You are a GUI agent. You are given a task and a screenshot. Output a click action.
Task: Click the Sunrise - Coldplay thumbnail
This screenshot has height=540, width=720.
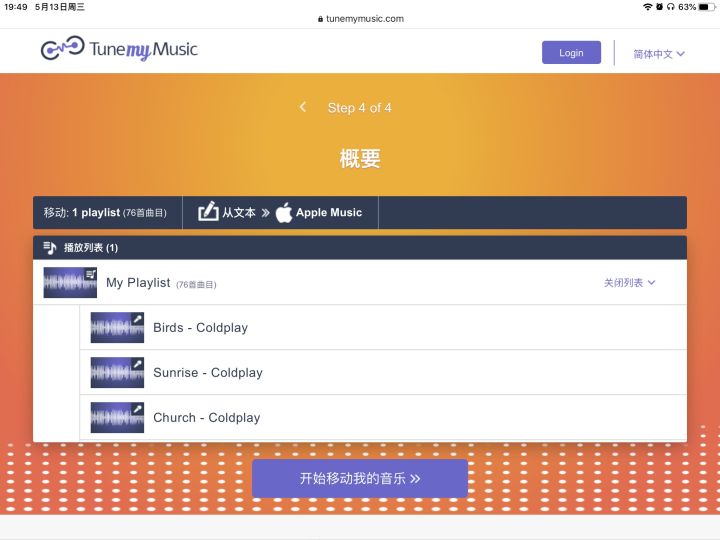click(117, 372)
